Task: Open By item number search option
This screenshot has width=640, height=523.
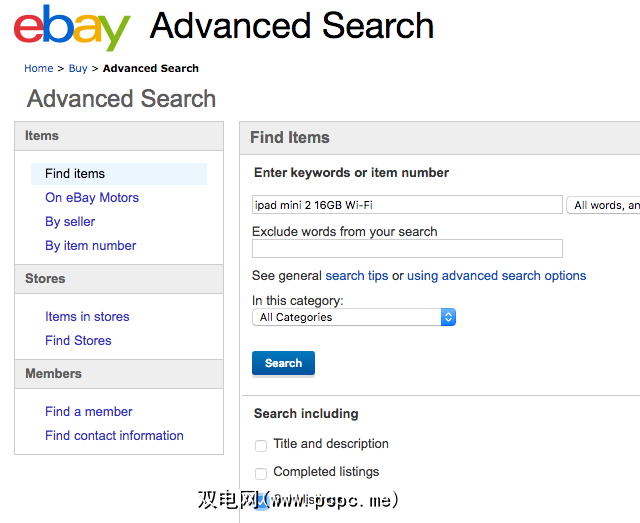Action: point(90,246)
